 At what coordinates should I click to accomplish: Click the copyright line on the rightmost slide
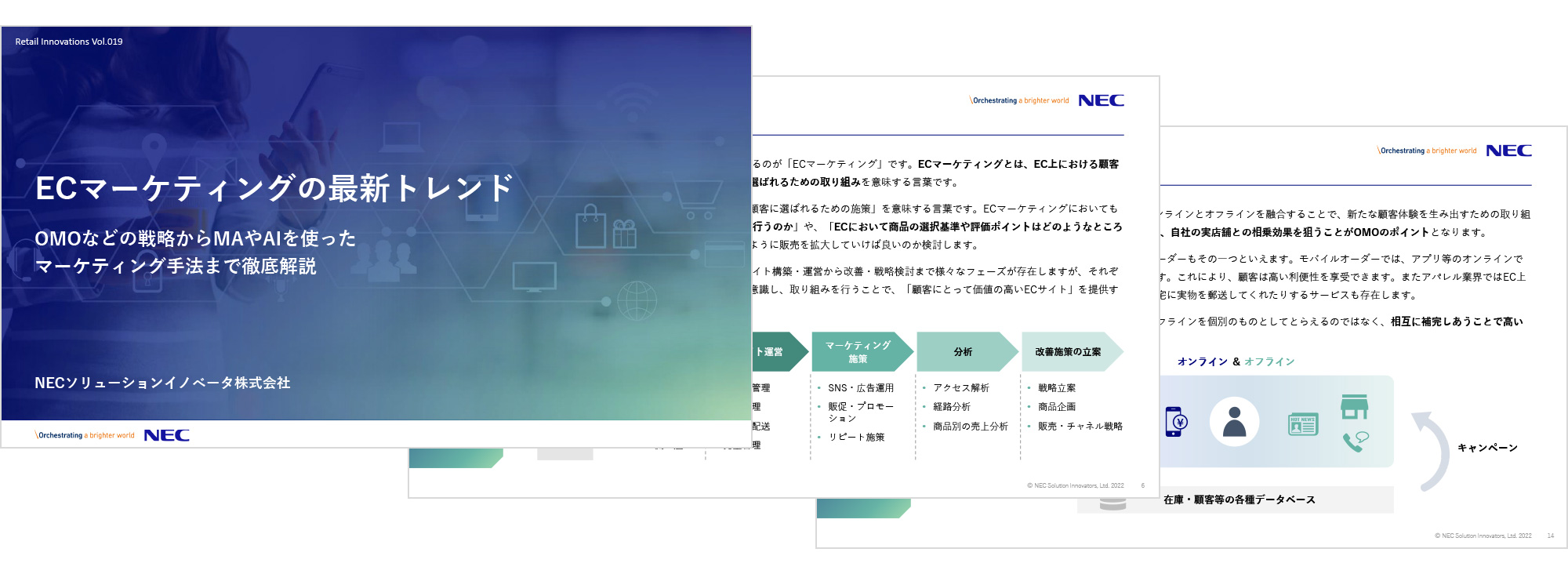pyautogui.click(x=1483, y=536)
